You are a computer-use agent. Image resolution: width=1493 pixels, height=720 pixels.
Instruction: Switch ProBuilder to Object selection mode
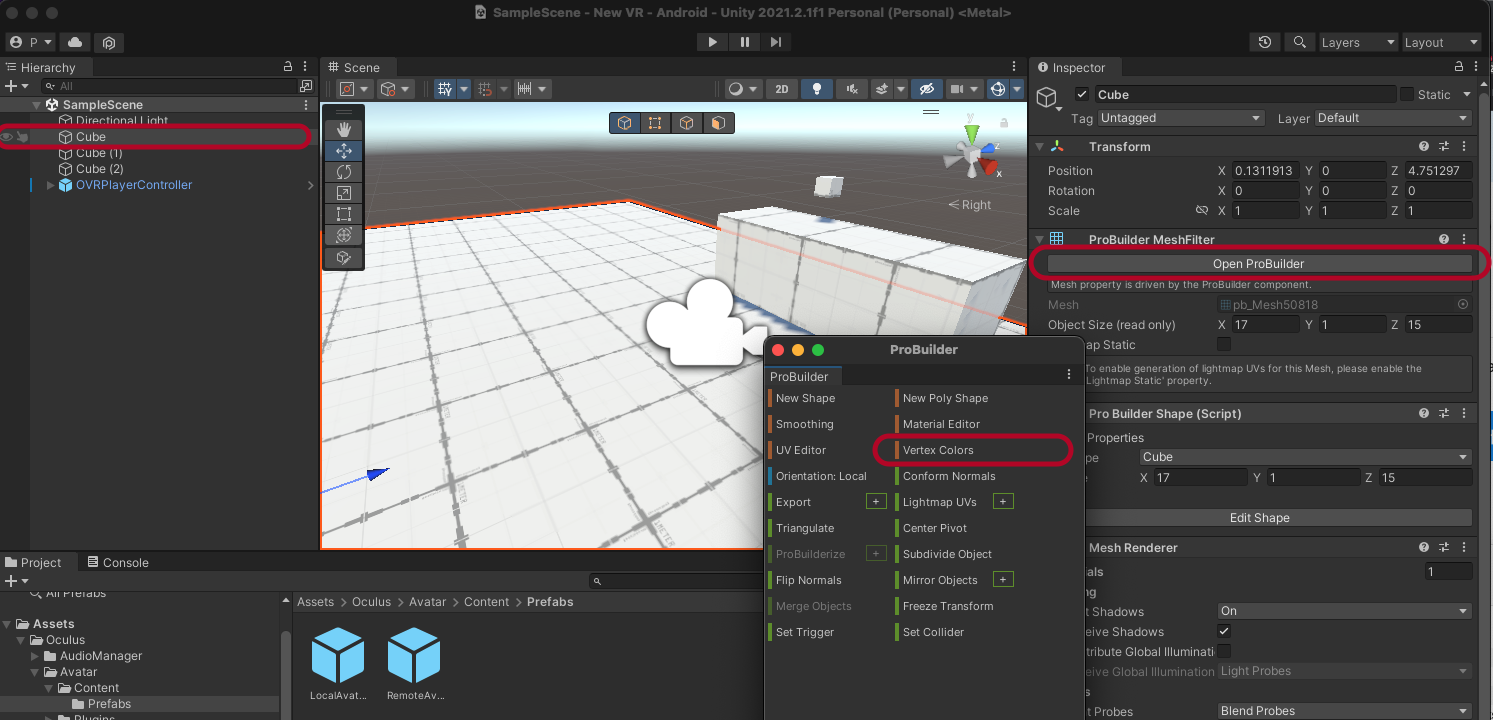coord(625,123)
